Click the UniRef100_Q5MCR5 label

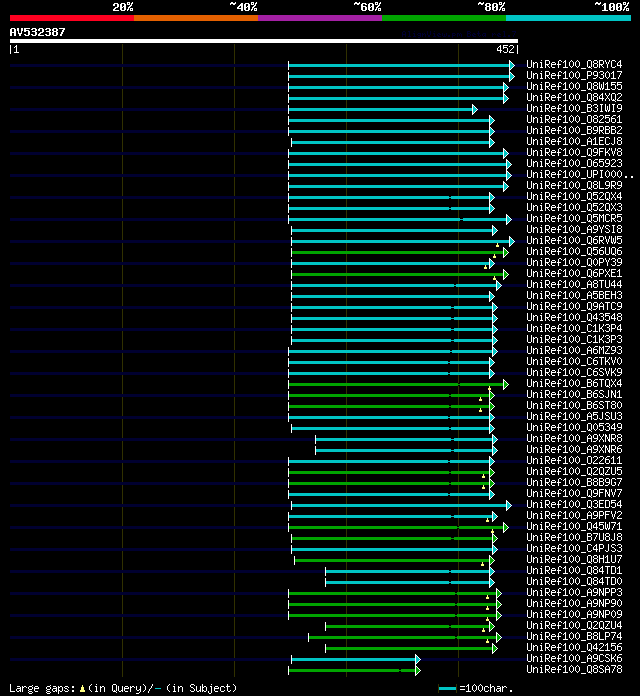(x=574, y=218)
